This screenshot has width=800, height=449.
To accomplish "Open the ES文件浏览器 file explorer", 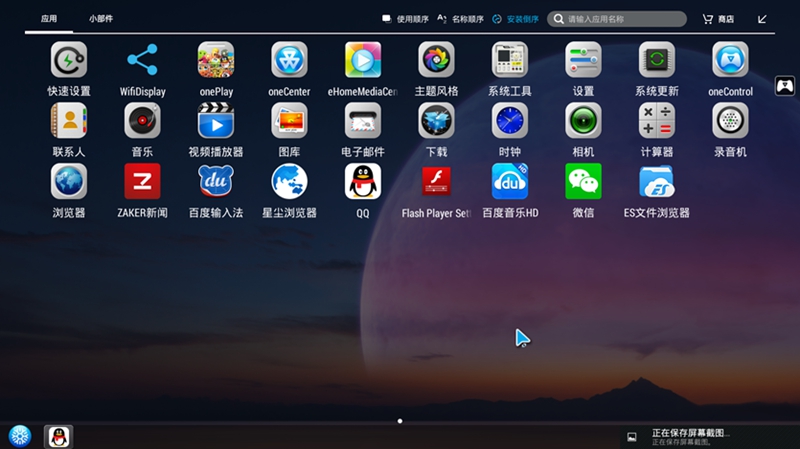I will coord(657,182).
